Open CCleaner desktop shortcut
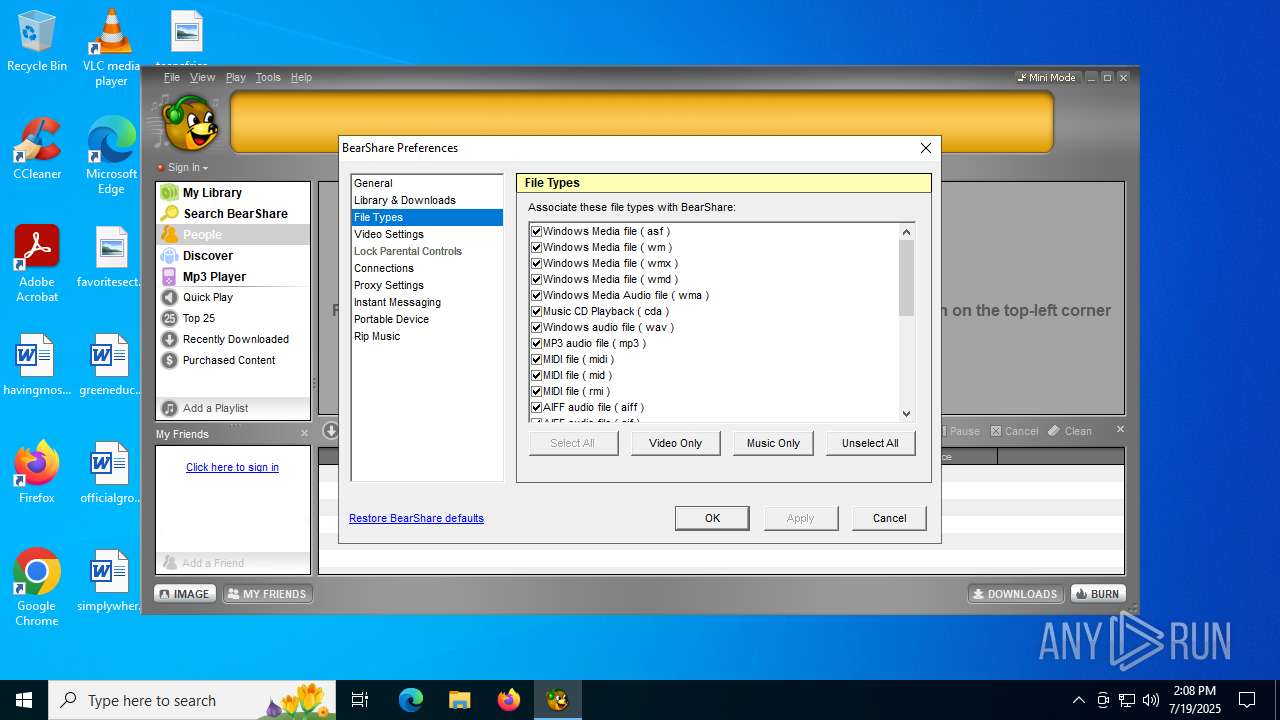 click(x=37, y=149)
